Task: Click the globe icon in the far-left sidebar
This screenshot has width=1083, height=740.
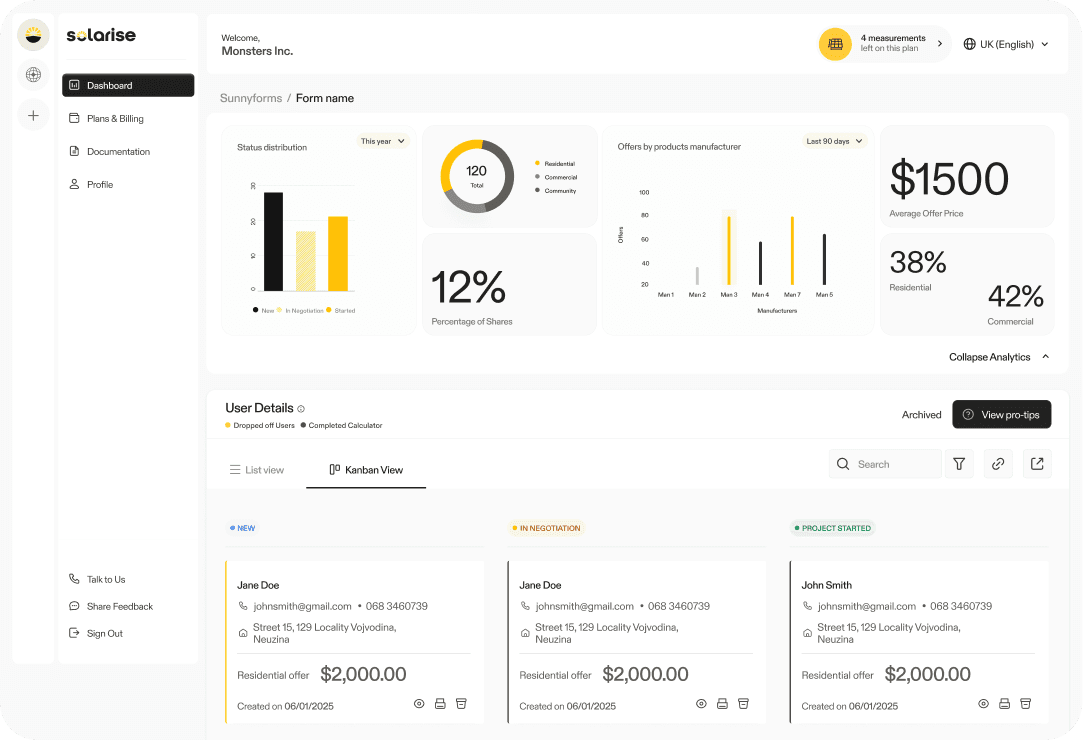Action: pyautogui.click(x=33, y=75)
